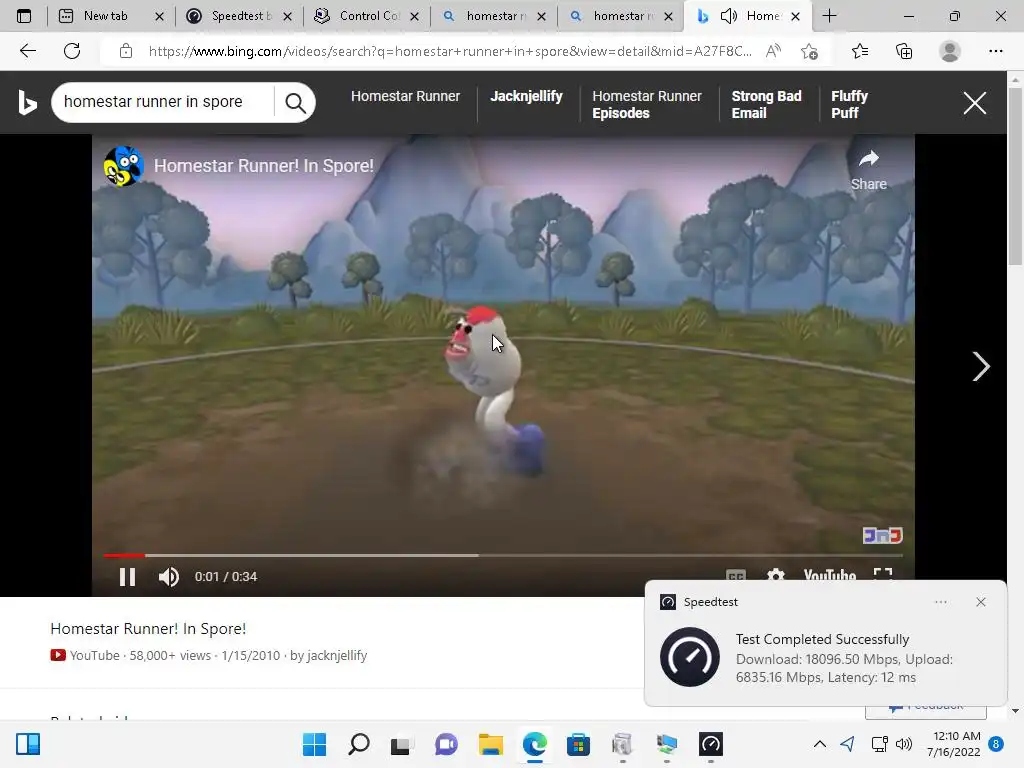The width and height of the screenshot is (1024, 768).
Task: Click the video title text below player
Action: (148, 628)
